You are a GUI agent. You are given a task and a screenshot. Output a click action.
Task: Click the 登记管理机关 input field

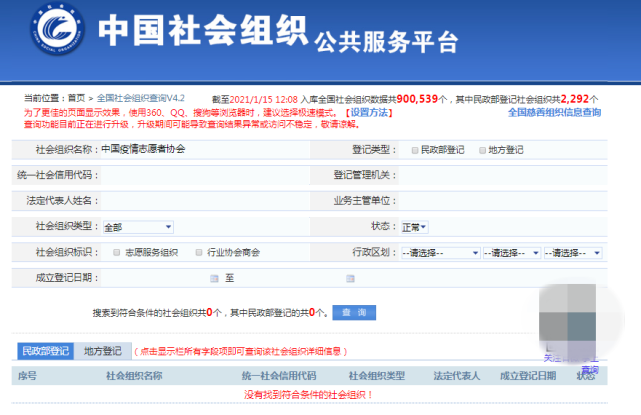tap(503, 175)
